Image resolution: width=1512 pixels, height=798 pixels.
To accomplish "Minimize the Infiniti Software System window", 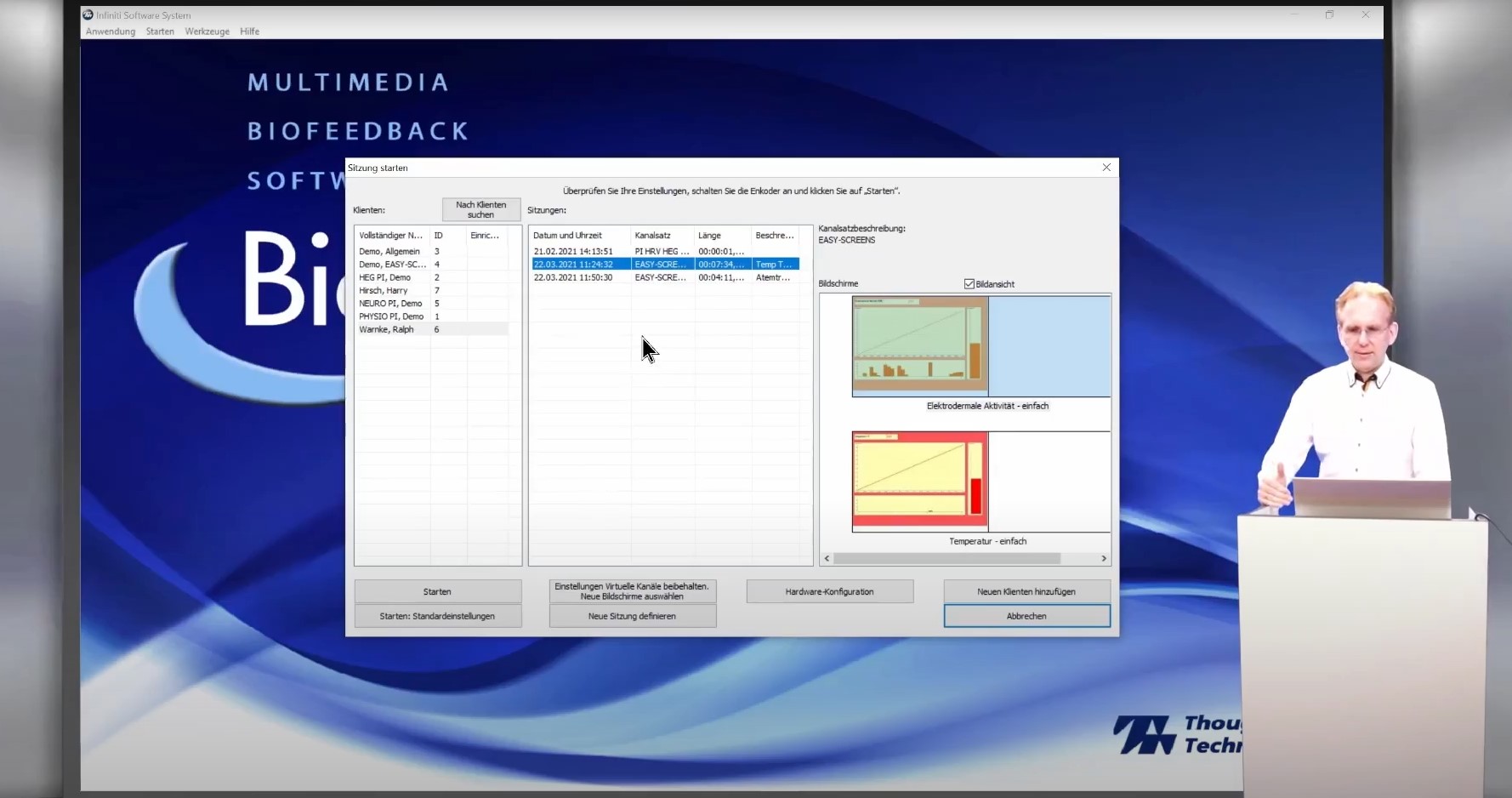I will (1294, 14).
